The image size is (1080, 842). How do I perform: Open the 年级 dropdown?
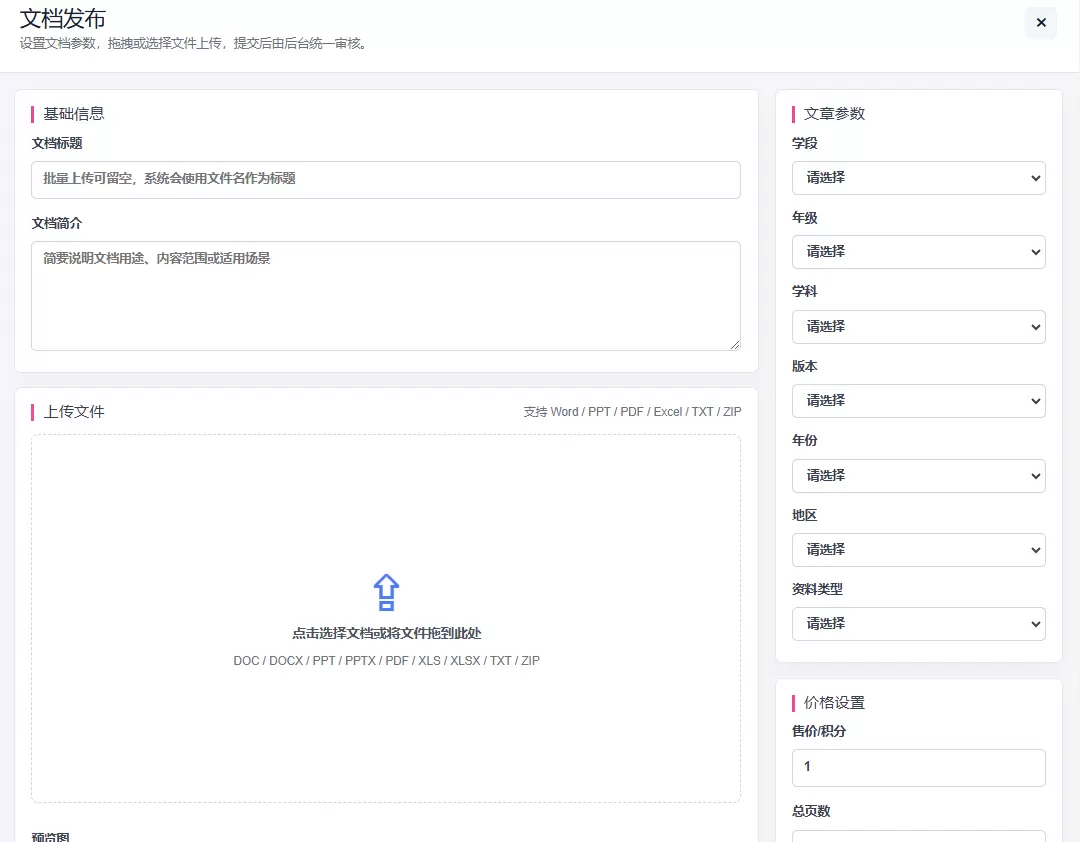[918, 252]
